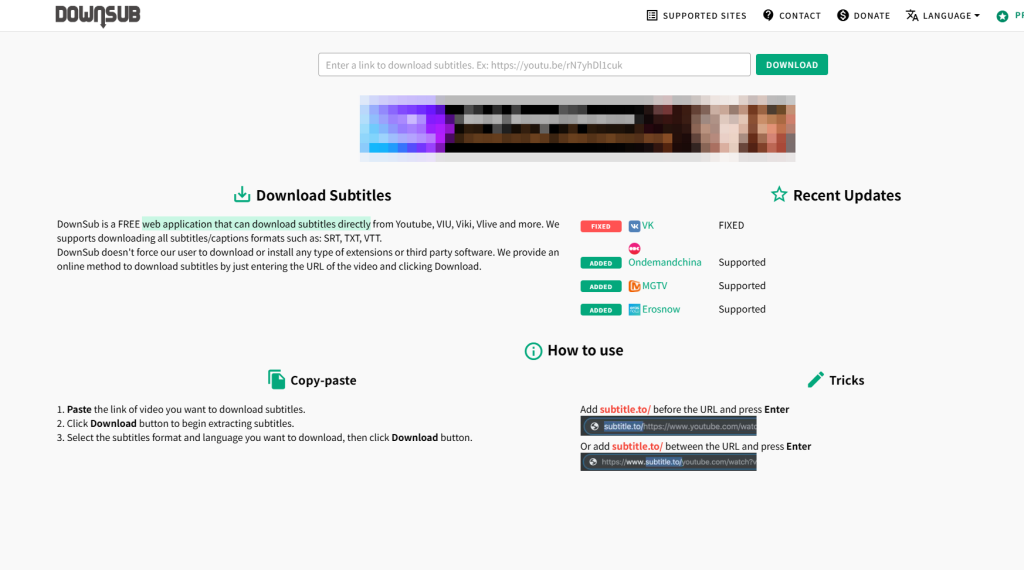Open the Donate menu item
The width and height of the screenshot is (1024, 570).
tap(863, 16)
